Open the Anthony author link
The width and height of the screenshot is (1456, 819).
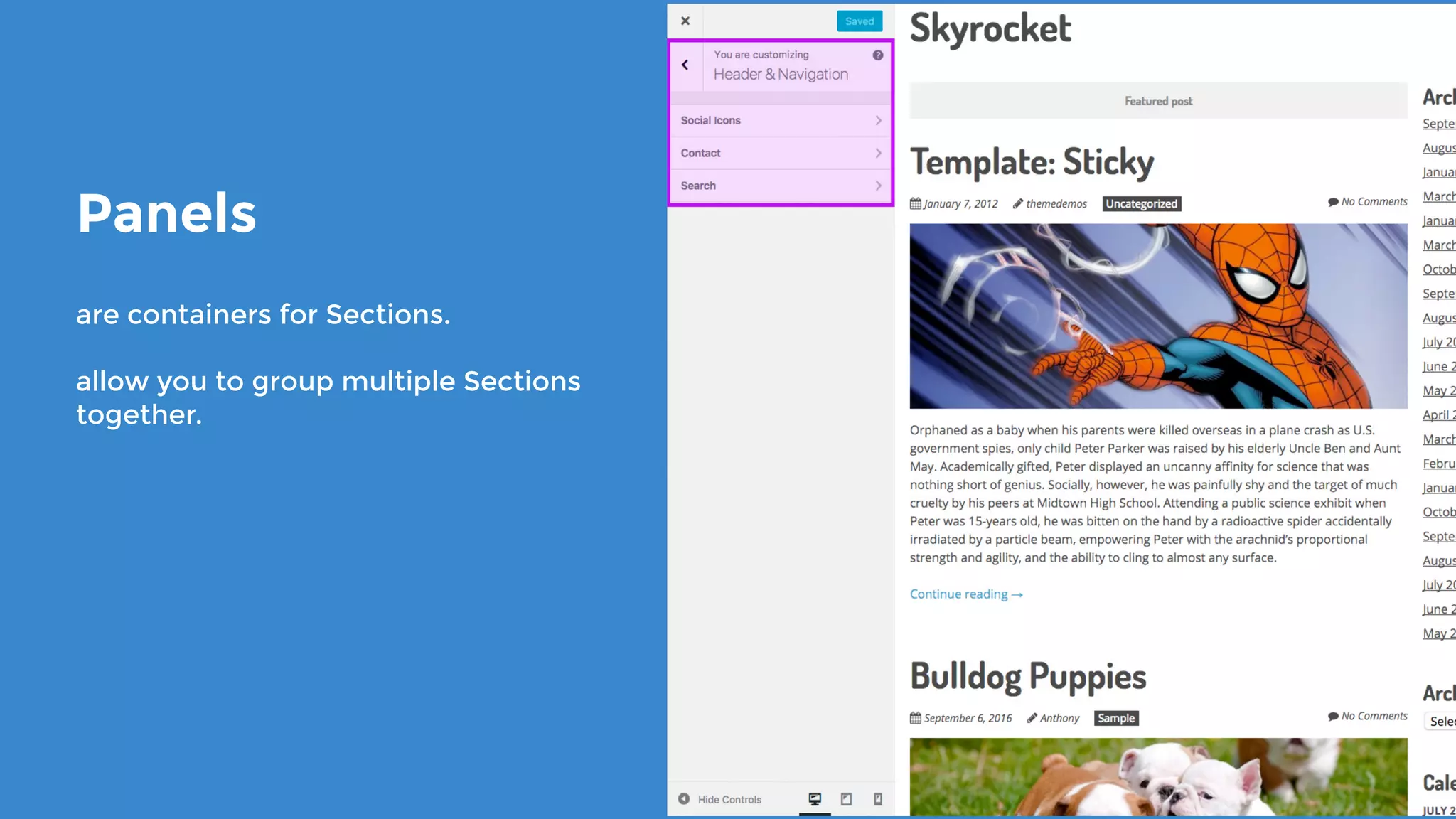1059,718
